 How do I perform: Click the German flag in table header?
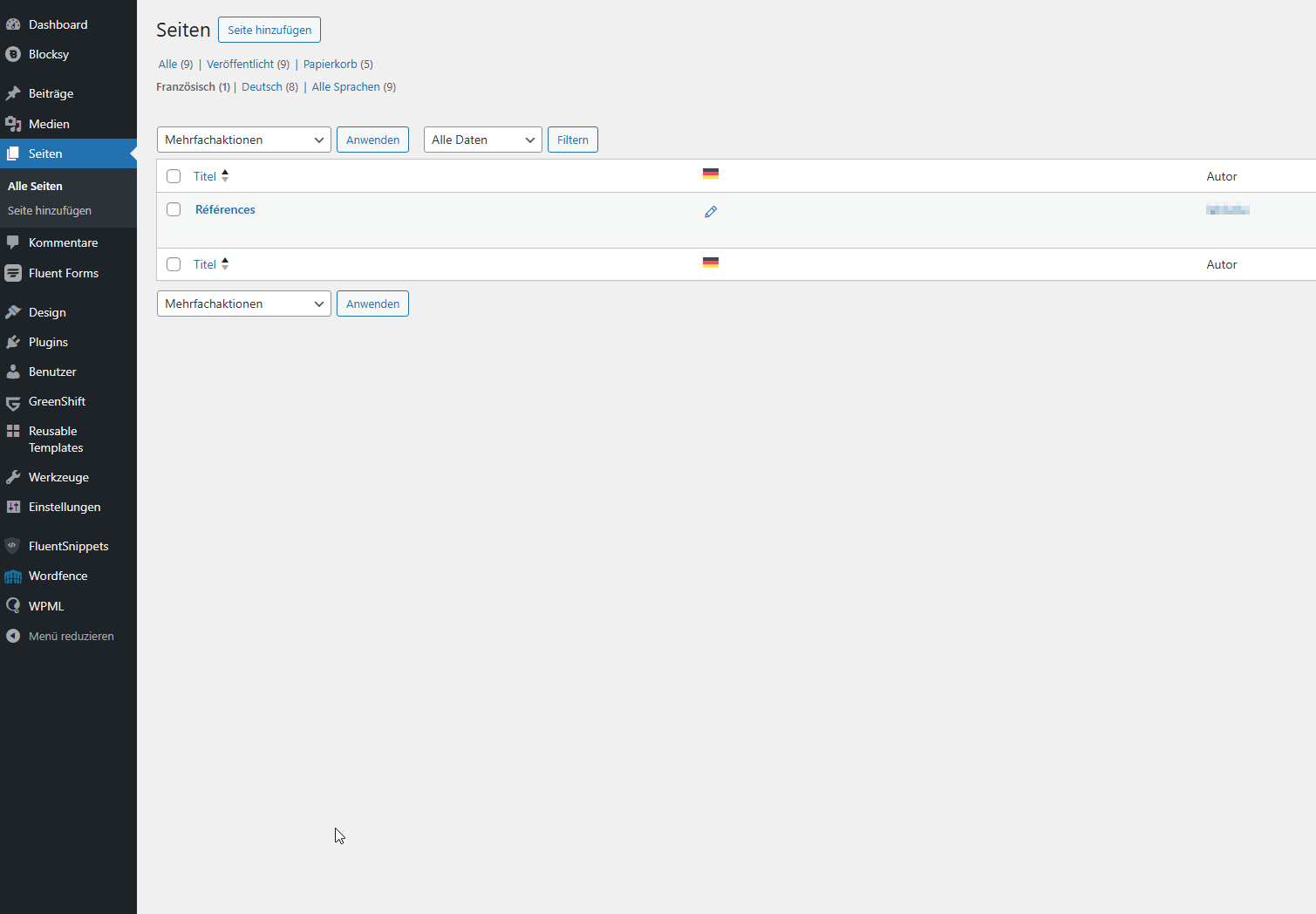click(711, 174)
